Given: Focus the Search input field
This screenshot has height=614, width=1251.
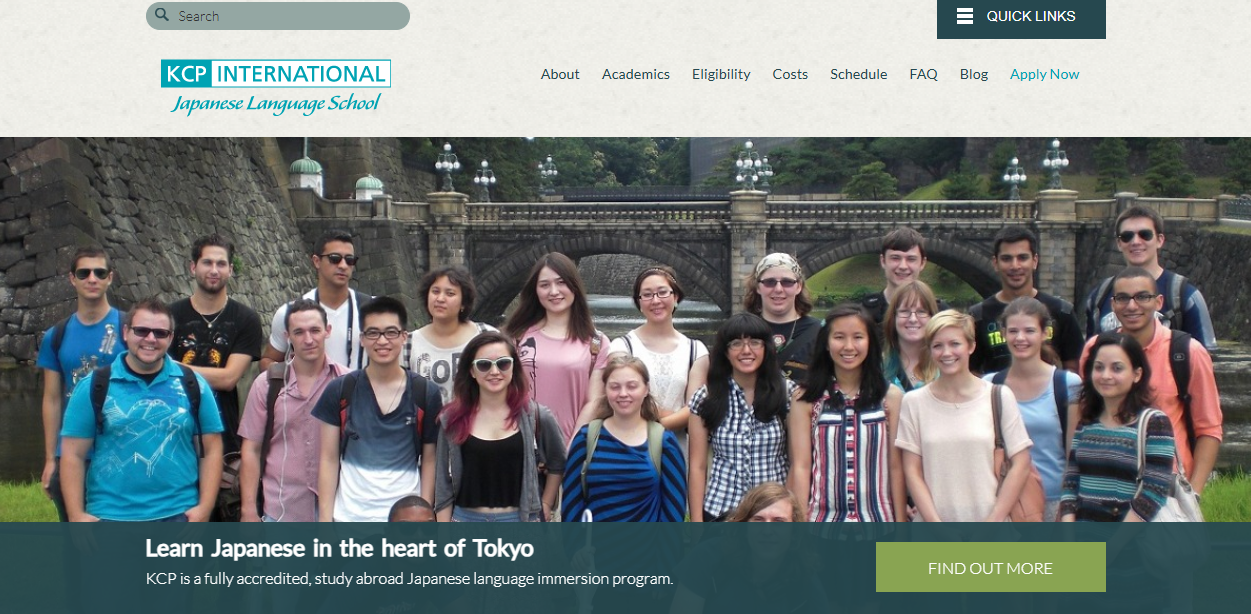Looking at the screenshot, I should click(278, 16).
